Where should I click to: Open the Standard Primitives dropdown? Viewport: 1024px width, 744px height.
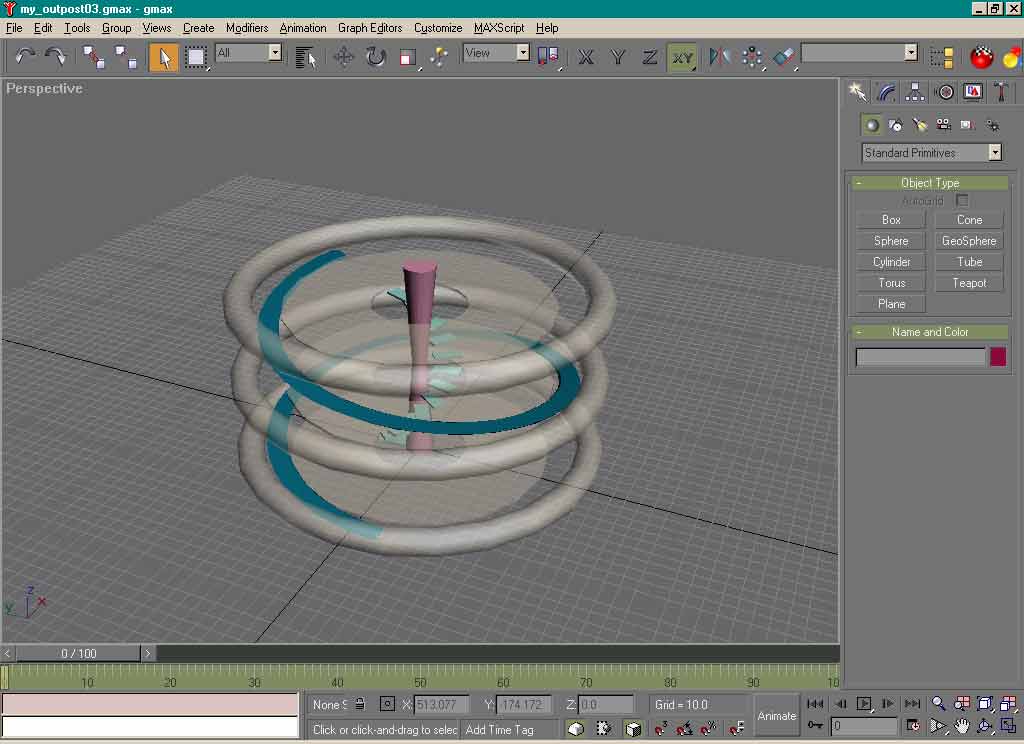(931, 153)
